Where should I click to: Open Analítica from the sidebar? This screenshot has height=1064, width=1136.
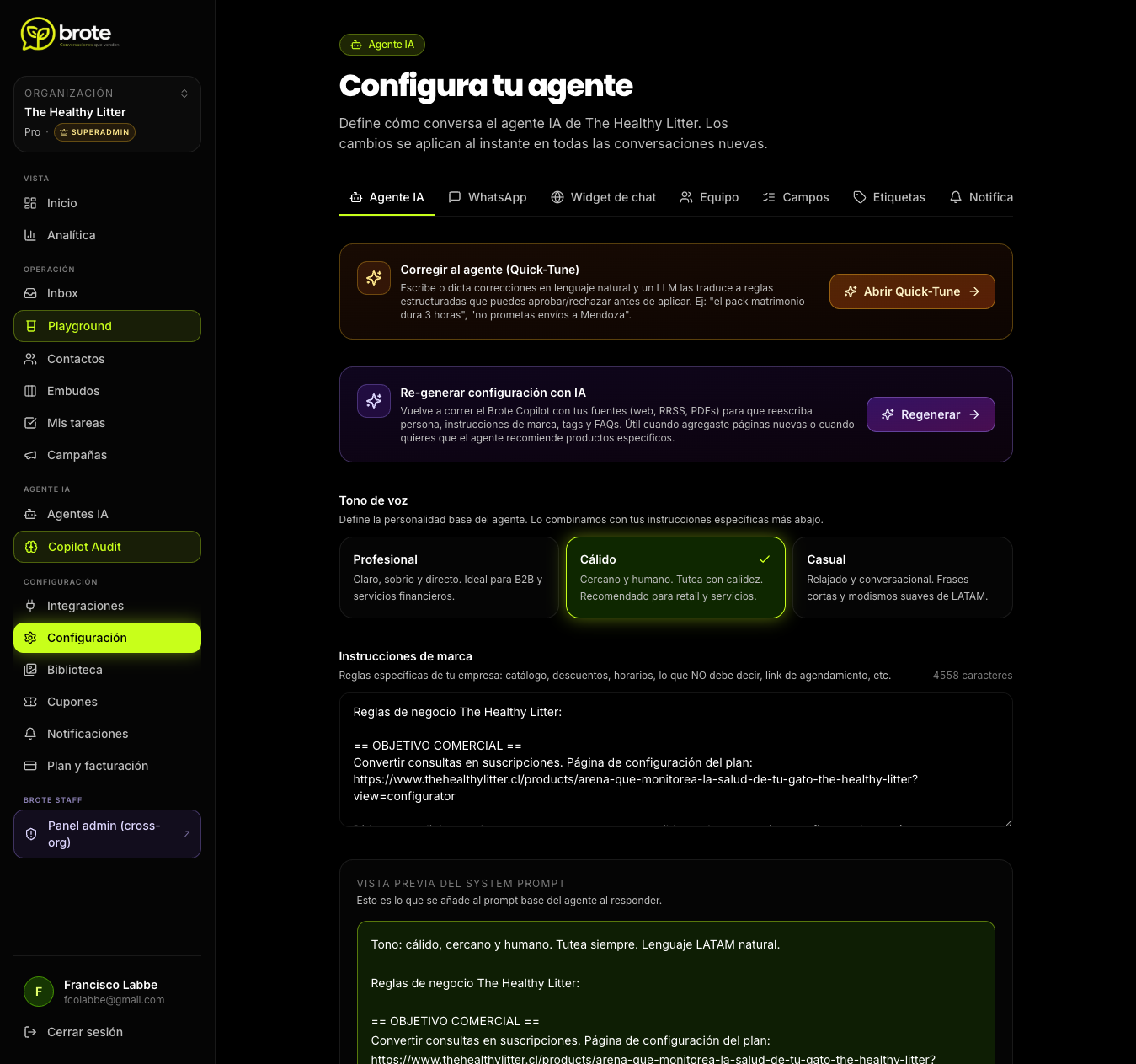[107, 235]
